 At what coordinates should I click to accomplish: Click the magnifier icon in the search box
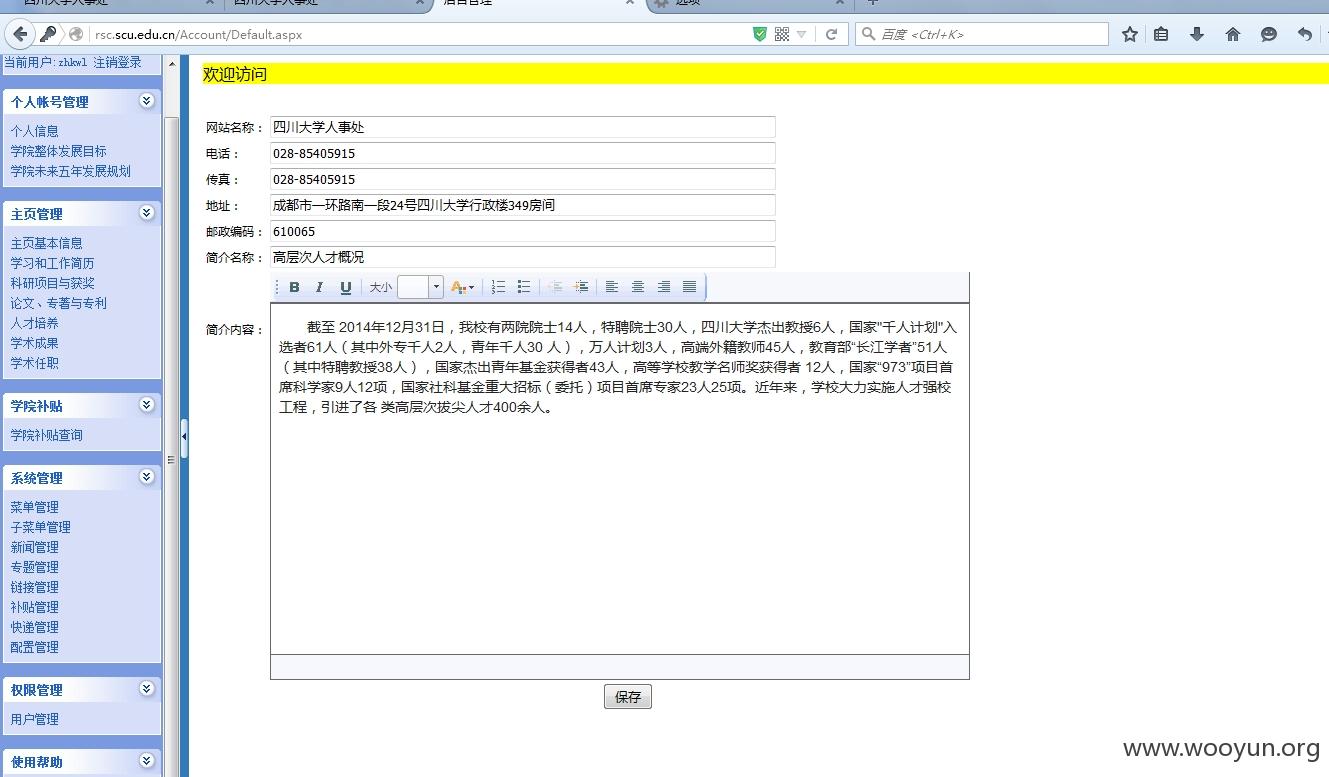click(868, 34)
